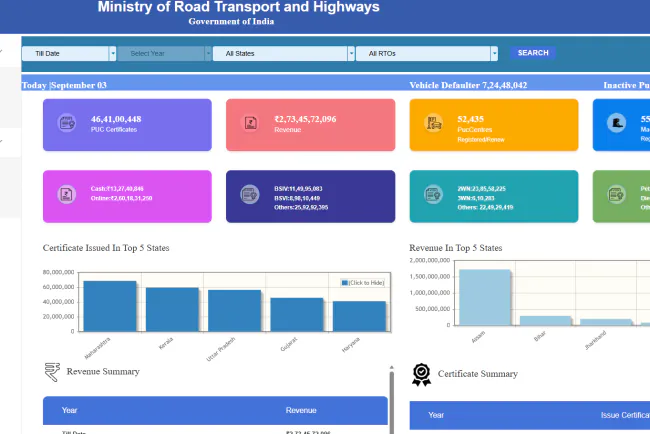Toggle the chart legend Click to Hide
The height and width of the screenshot is (434, 650).
(x=363, y=283)
